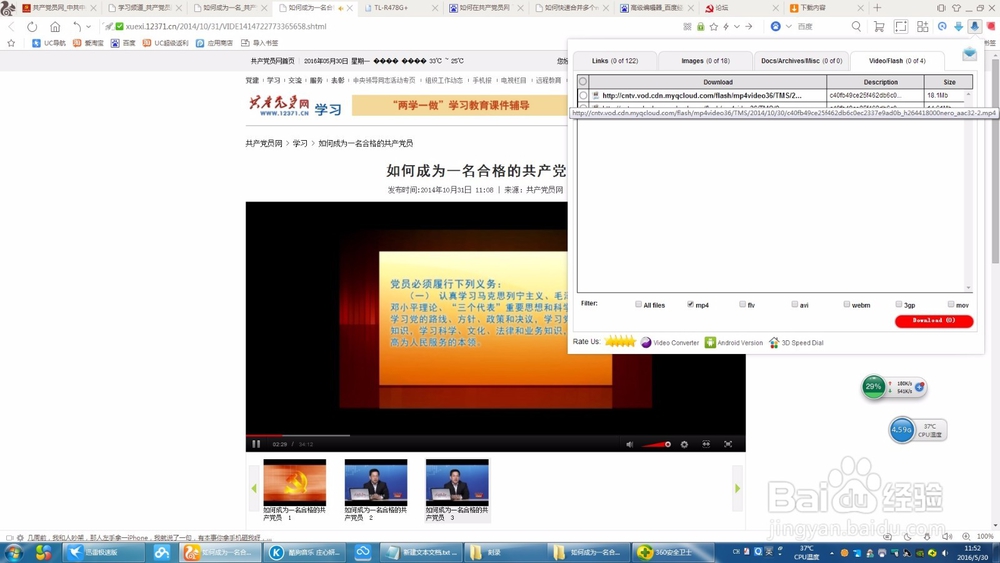Open video player settings gear

[x=684, y=444]
